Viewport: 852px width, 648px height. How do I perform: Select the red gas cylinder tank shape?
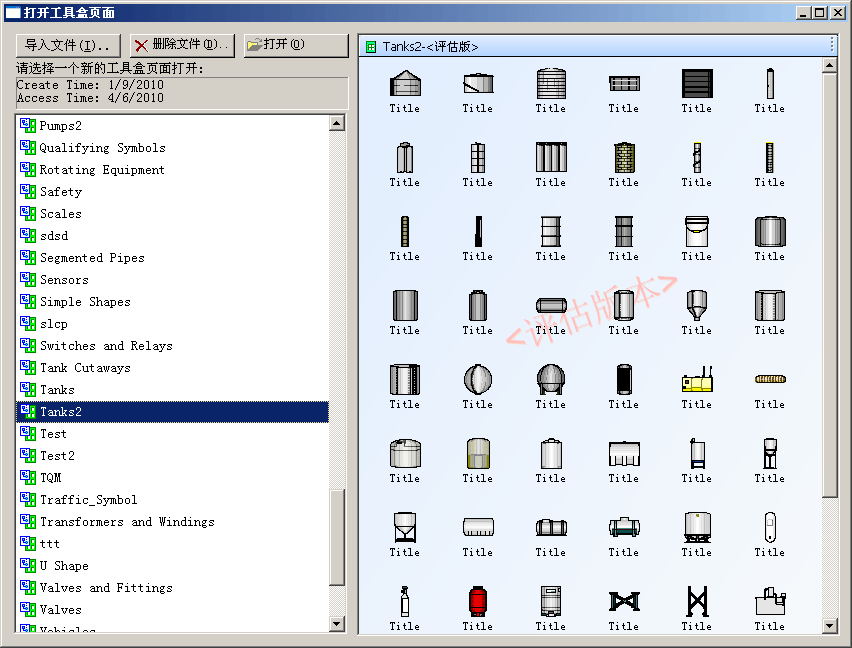[x=477, y=601]
